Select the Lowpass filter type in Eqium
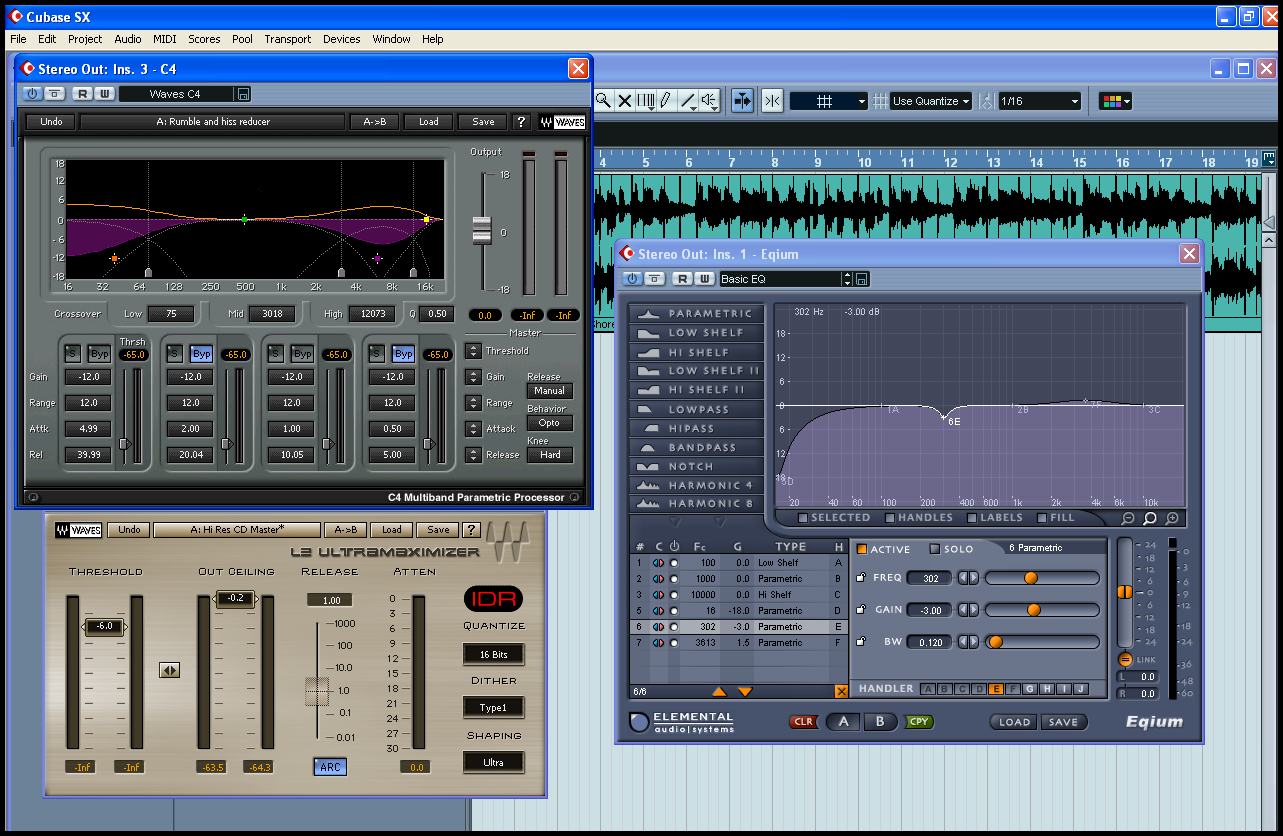Image resolution: width=1283 pixels, height=836 pixels. pos(698,410)
